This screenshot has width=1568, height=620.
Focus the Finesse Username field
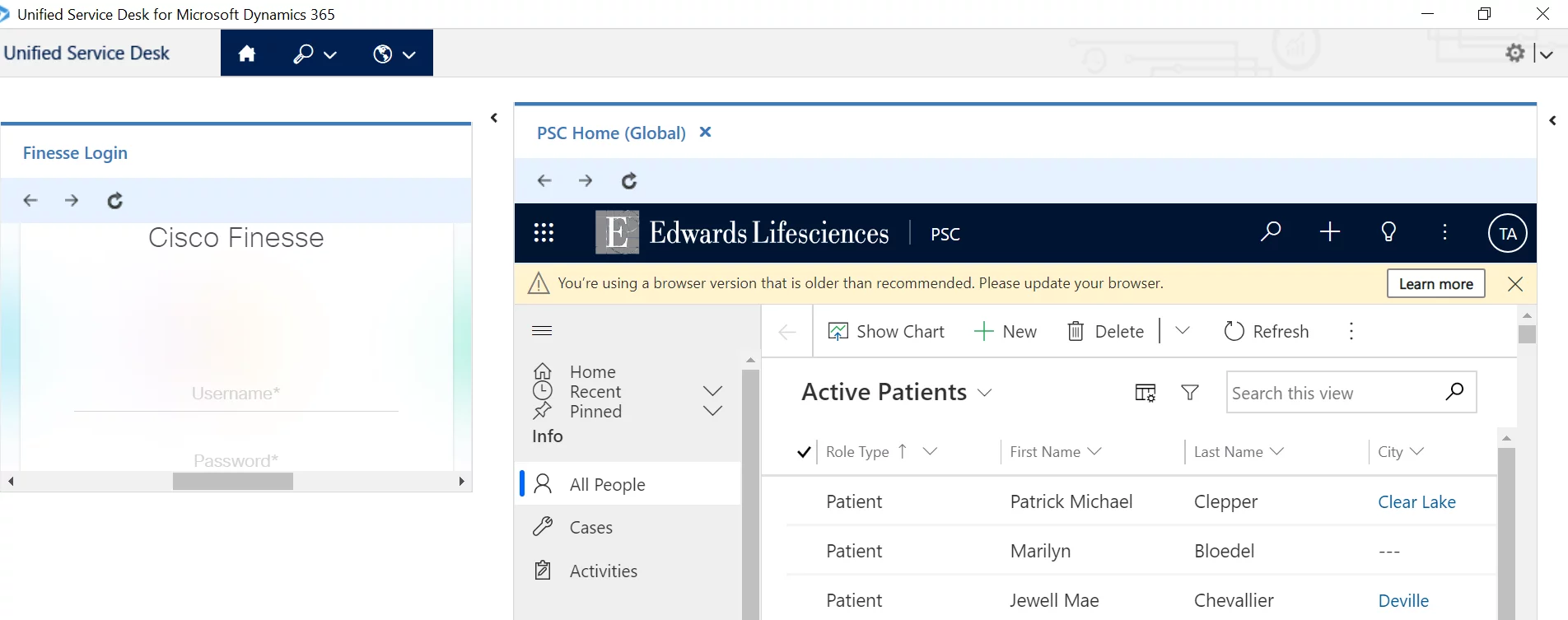[236, 394]
